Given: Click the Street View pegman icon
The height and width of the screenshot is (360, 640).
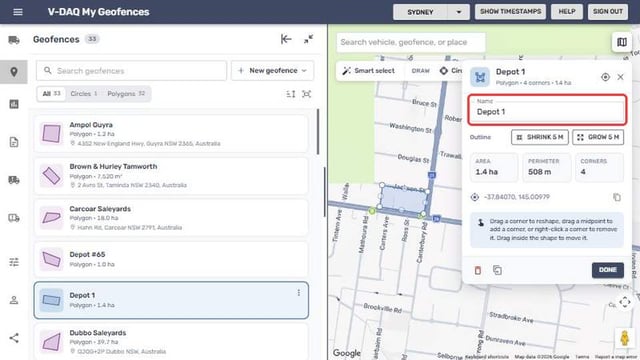Looking at the screenshot, I should [624, 338].
